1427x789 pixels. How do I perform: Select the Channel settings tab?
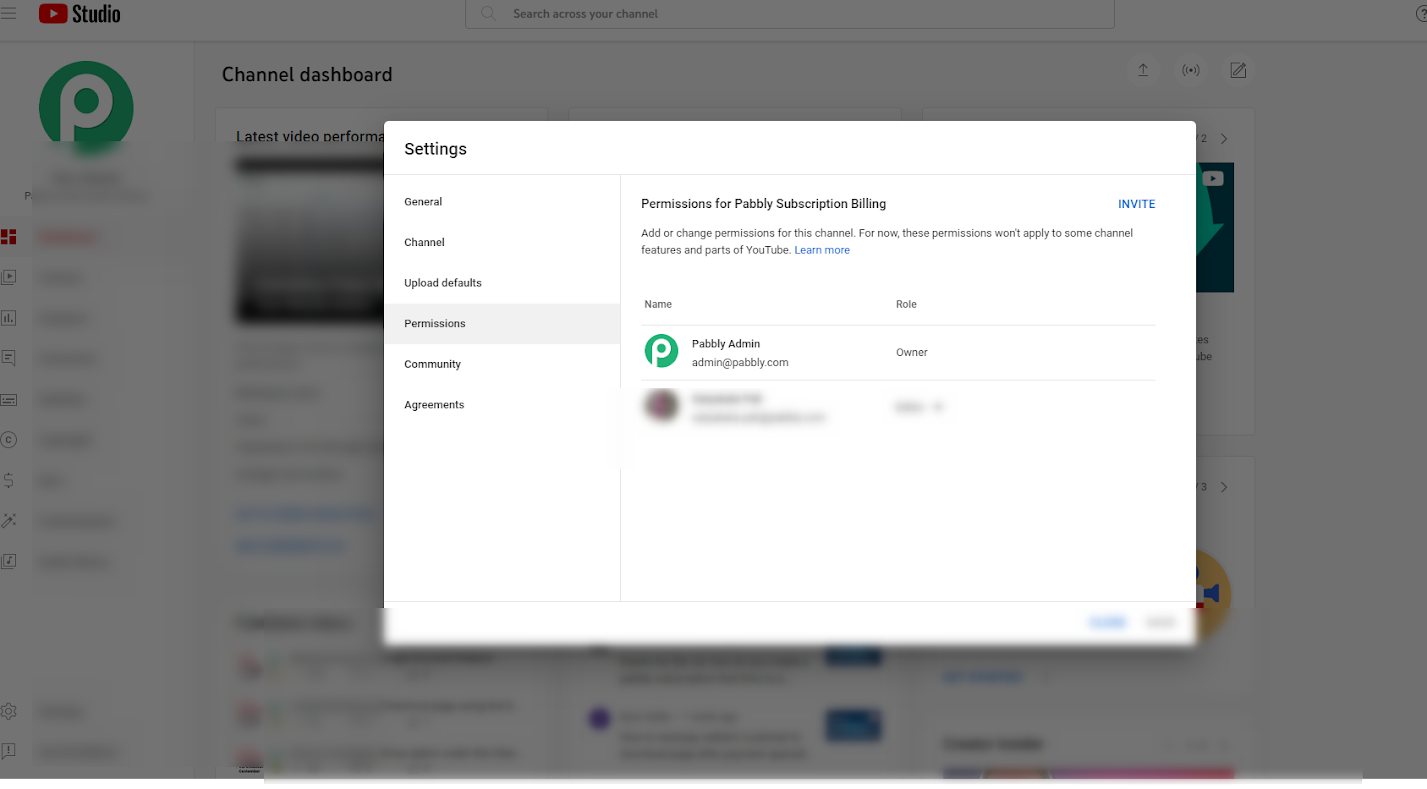(502, 242)
